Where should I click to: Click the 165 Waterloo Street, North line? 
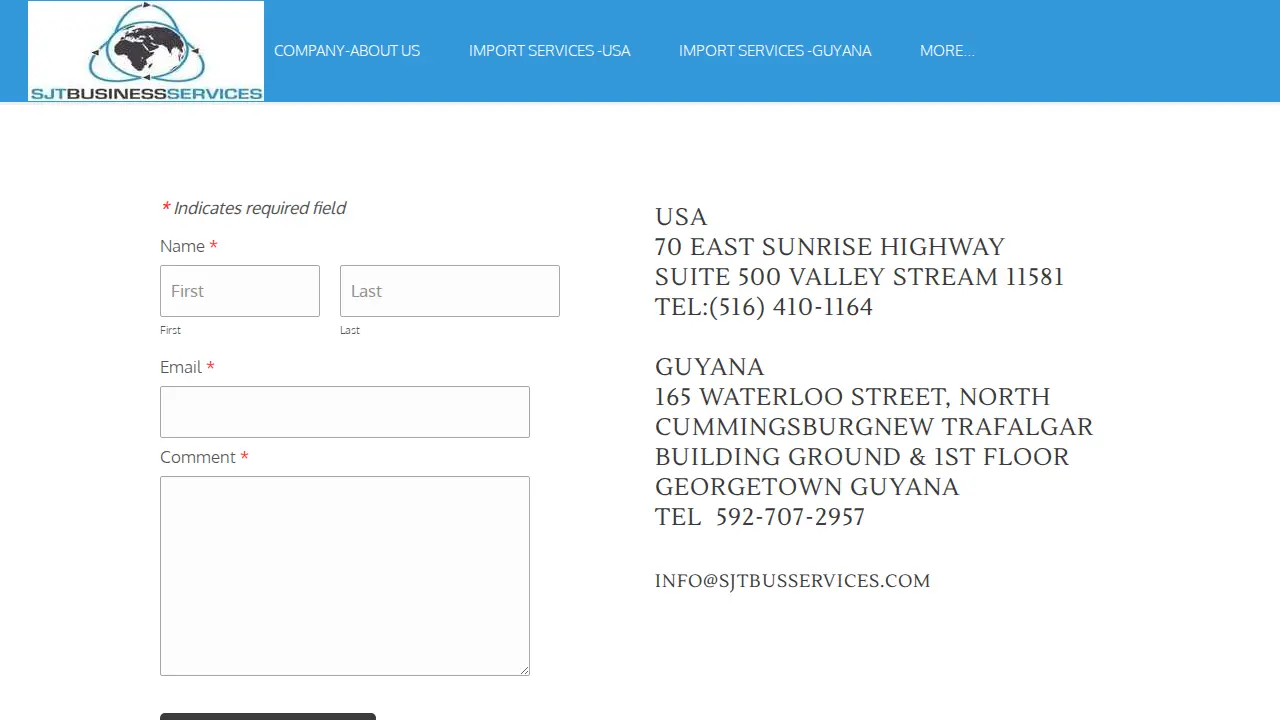[x=852, y=397]
